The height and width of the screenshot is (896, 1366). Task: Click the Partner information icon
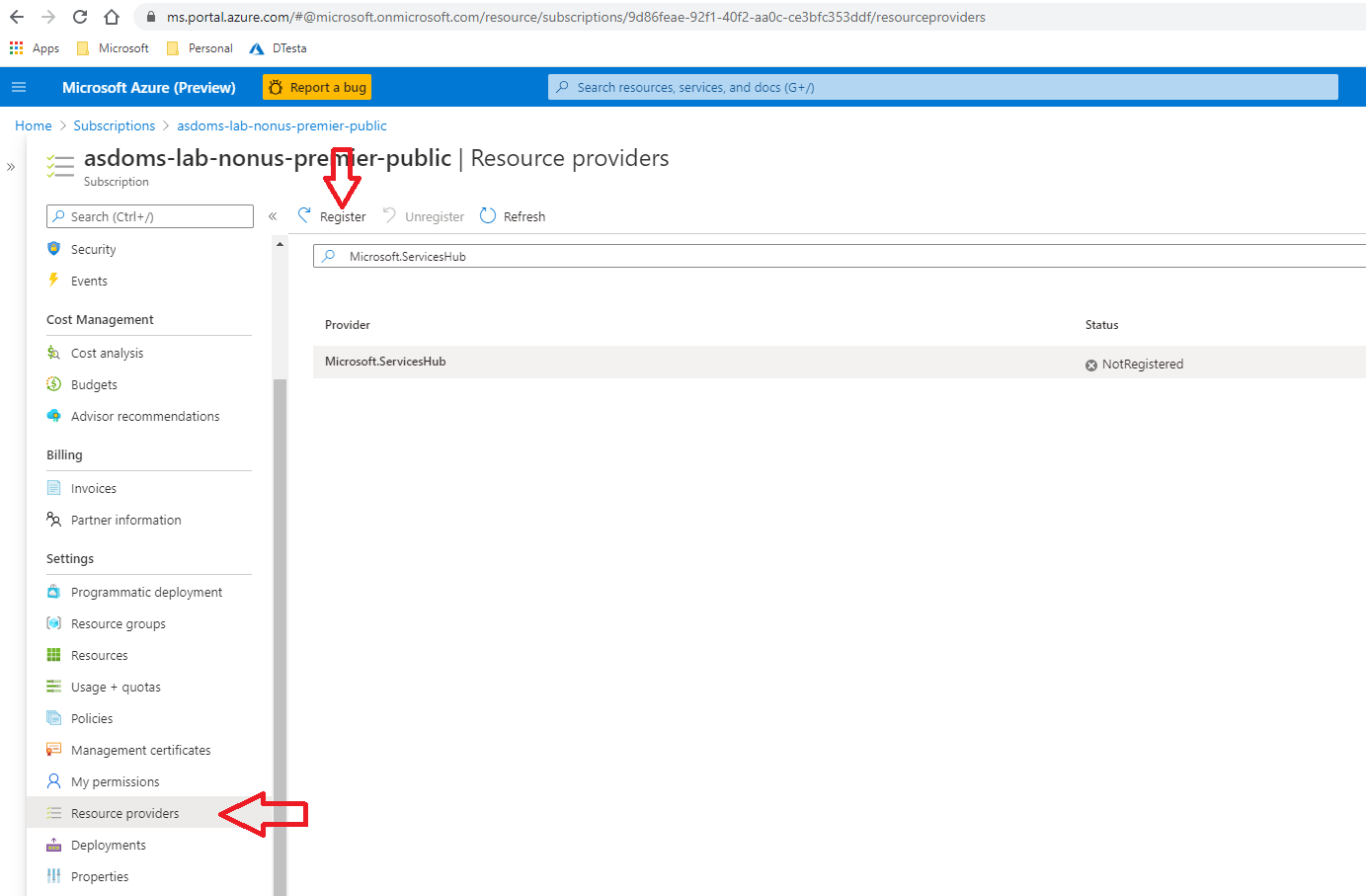[x=54, y=520]
